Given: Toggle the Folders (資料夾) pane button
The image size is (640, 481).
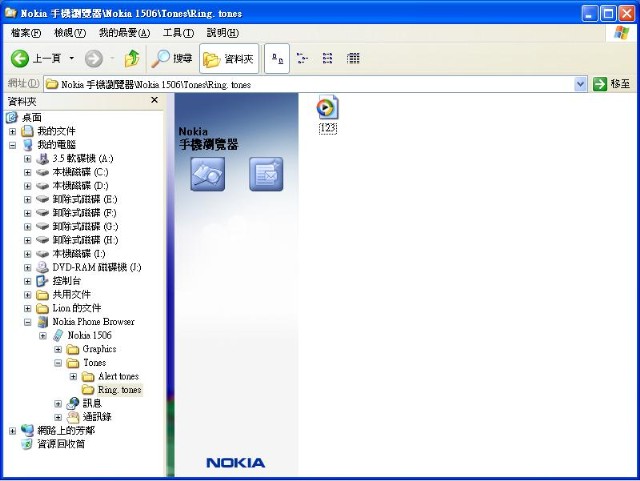Looking at the screenshot, I should click(229, 59).
